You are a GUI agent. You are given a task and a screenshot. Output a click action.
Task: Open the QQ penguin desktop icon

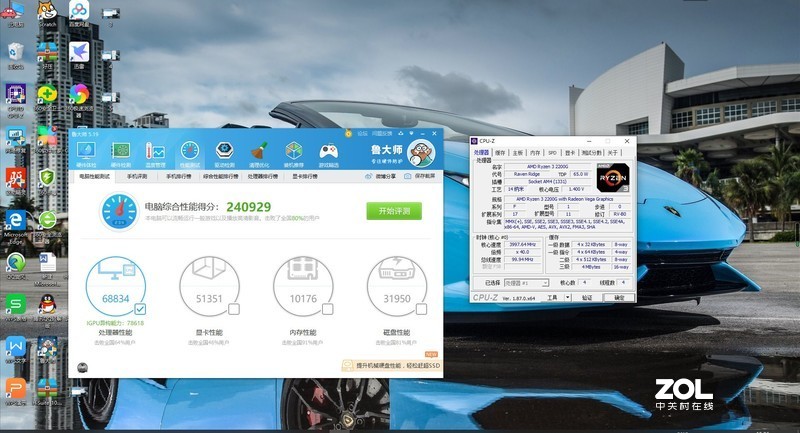pos(47,304)
